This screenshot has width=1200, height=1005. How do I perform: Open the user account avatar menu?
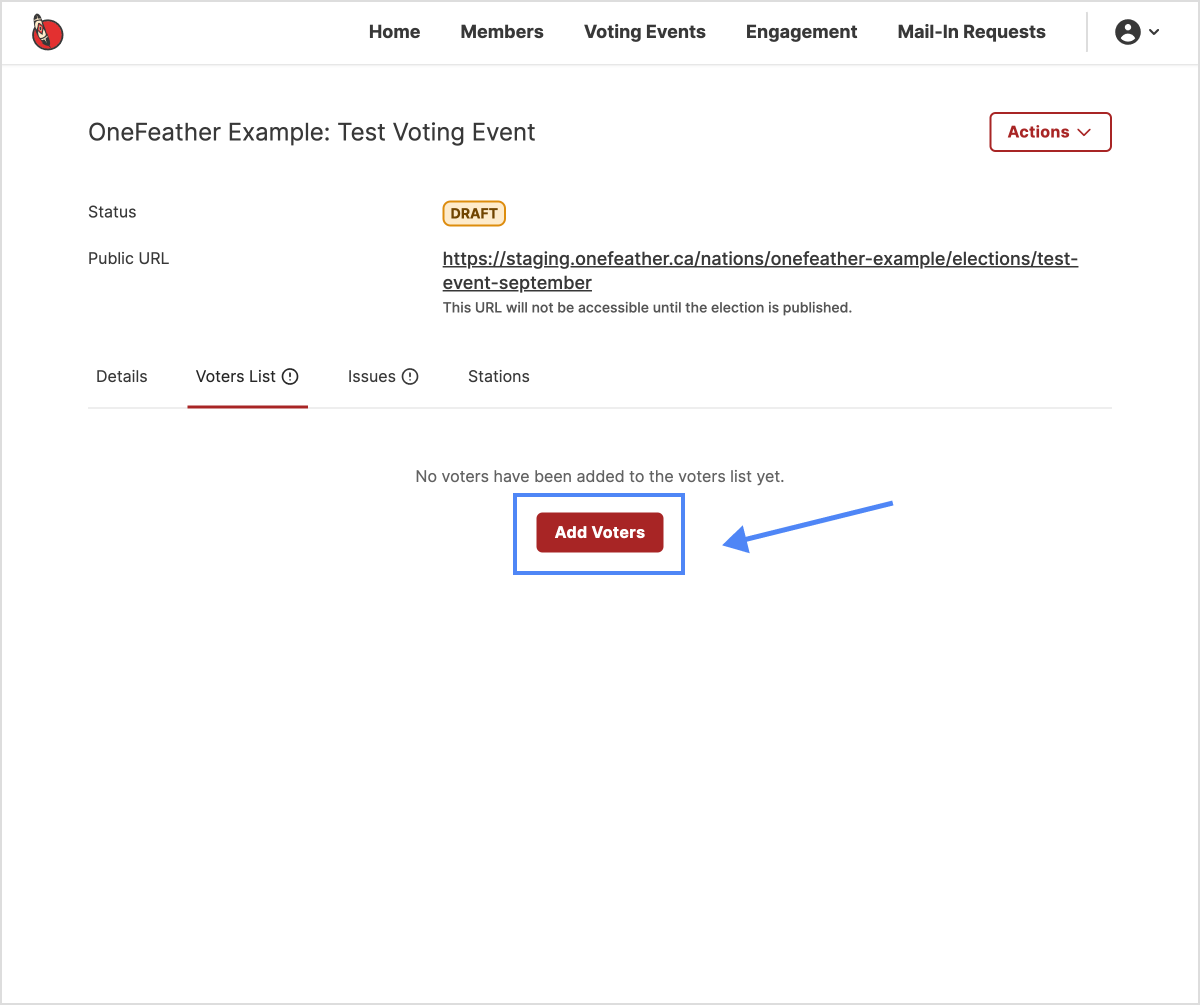click(x=1137, y=32)
